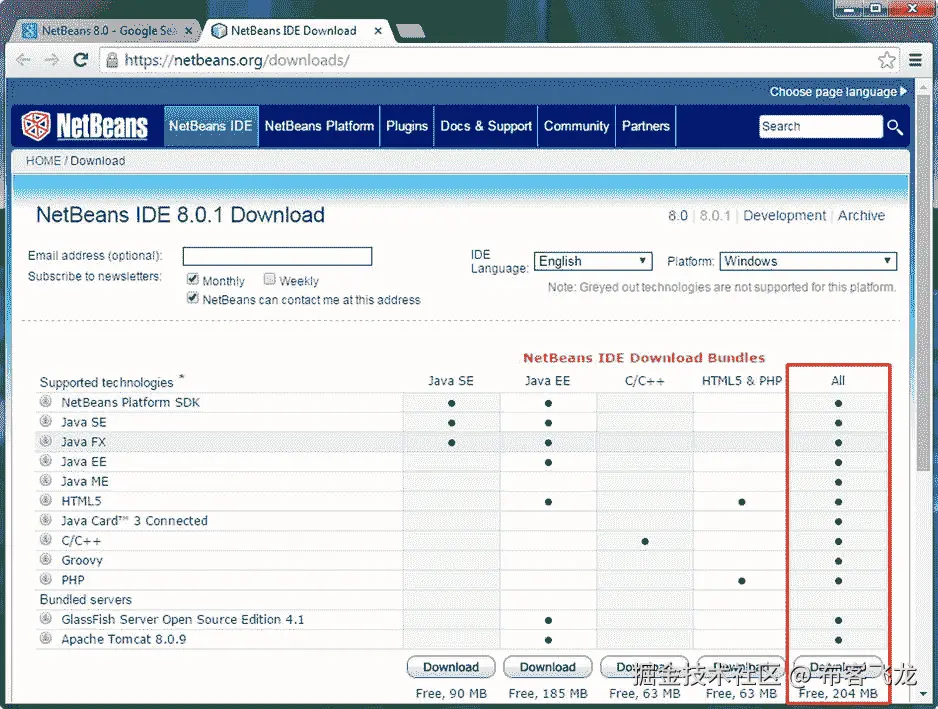Click the padlock icon in address bar
Viewport: 938px width, 709px height.
112,60
